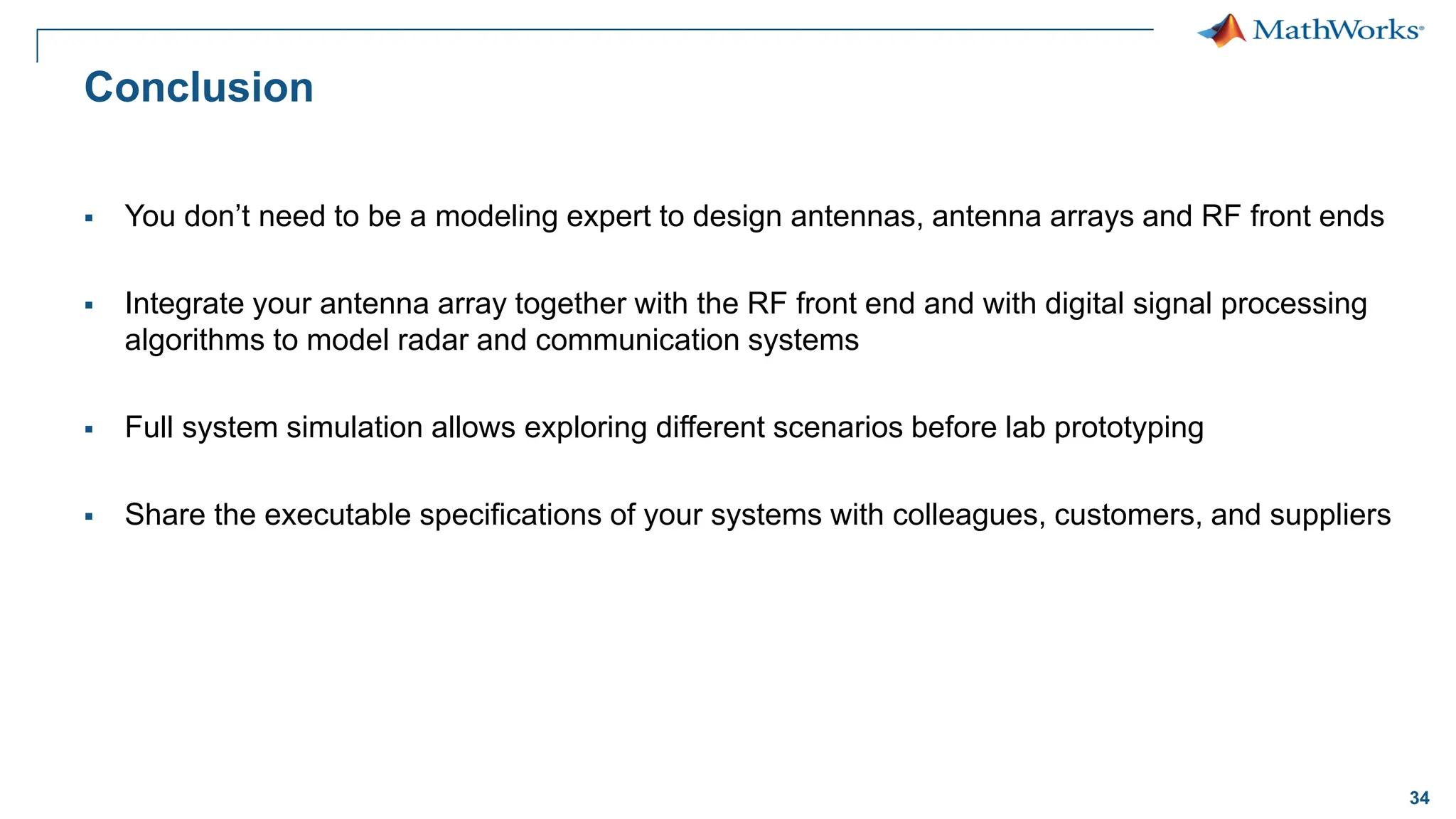1456x819 pixels.
Task: Click the MathWorks wordmark text
Action: (x=1335, y=30)
